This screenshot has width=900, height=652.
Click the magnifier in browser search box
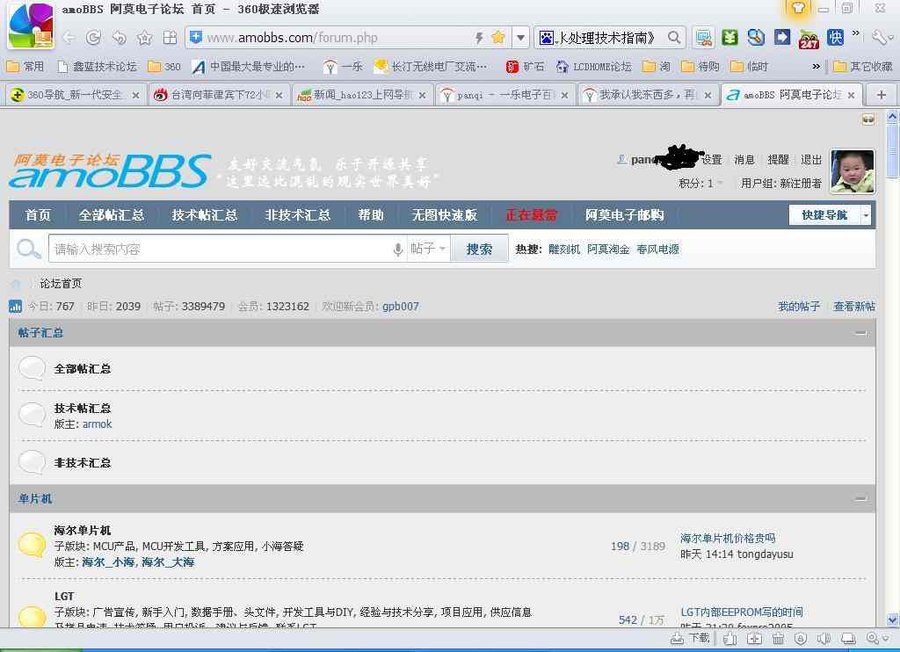[x=674, y=38]
